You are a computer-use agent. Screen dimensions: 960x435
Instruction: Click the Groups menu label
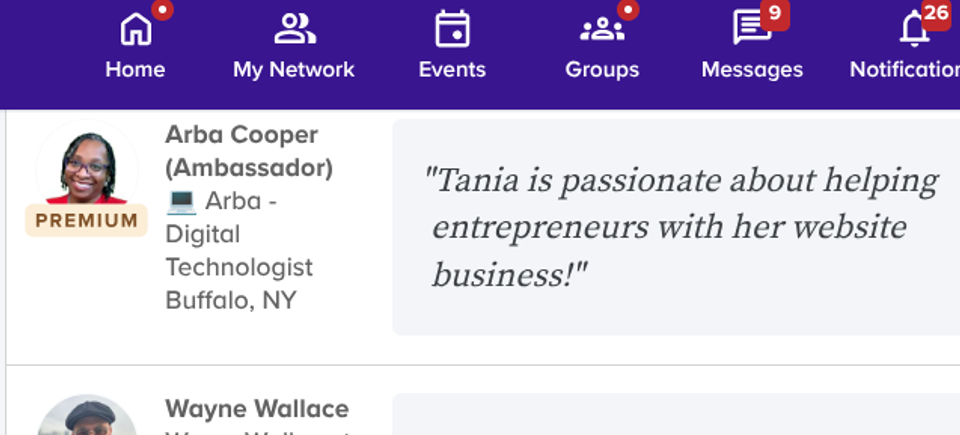pos(602,69)
